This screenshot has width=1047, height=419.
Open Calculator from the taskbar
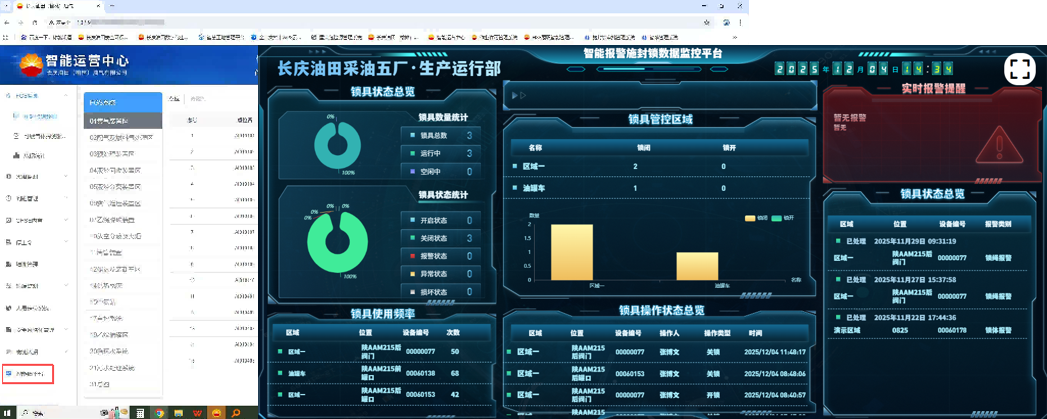140,413
